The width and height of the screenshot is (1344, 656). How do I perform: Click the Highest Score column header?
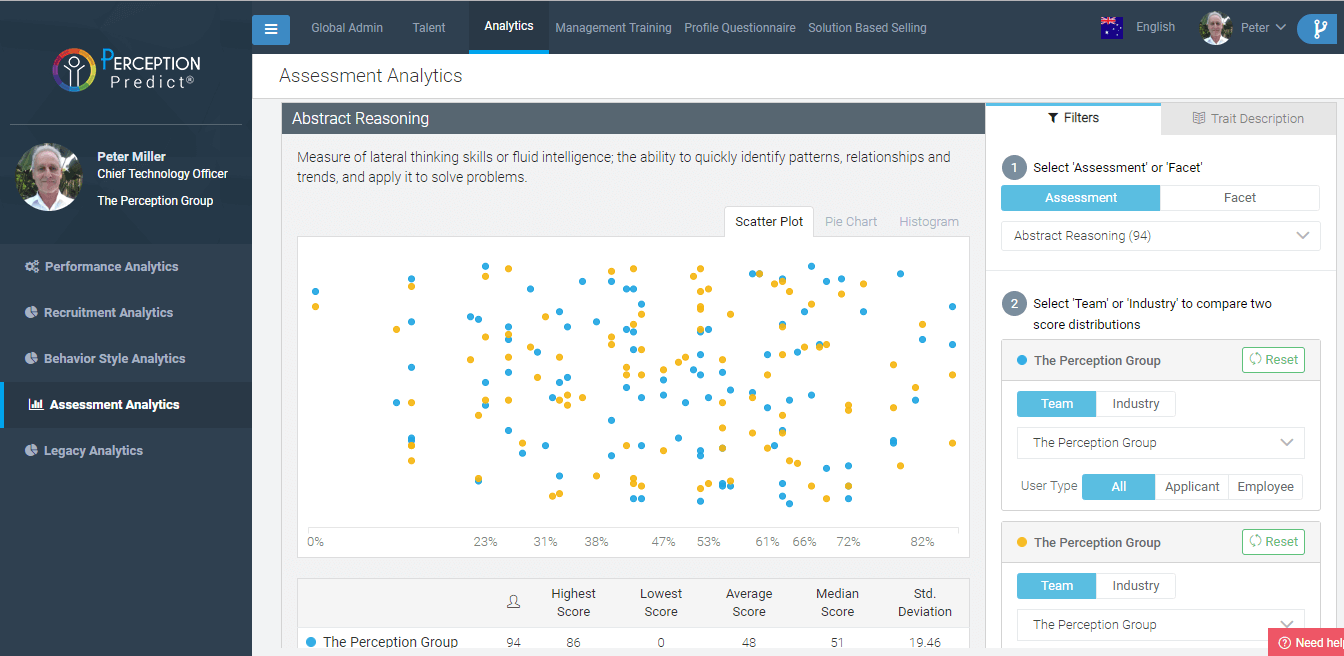[573, 603]
